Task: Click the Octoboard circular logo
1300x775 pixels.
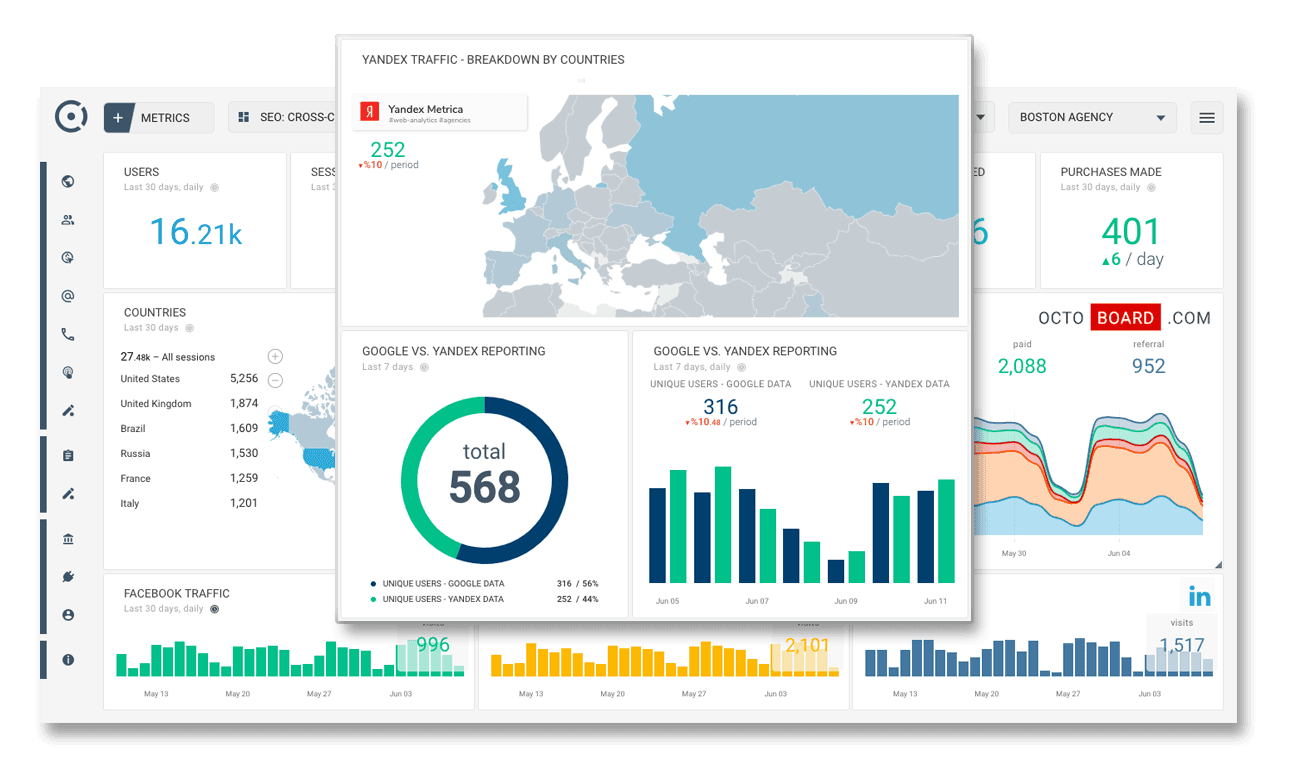Action: point(71,116)
